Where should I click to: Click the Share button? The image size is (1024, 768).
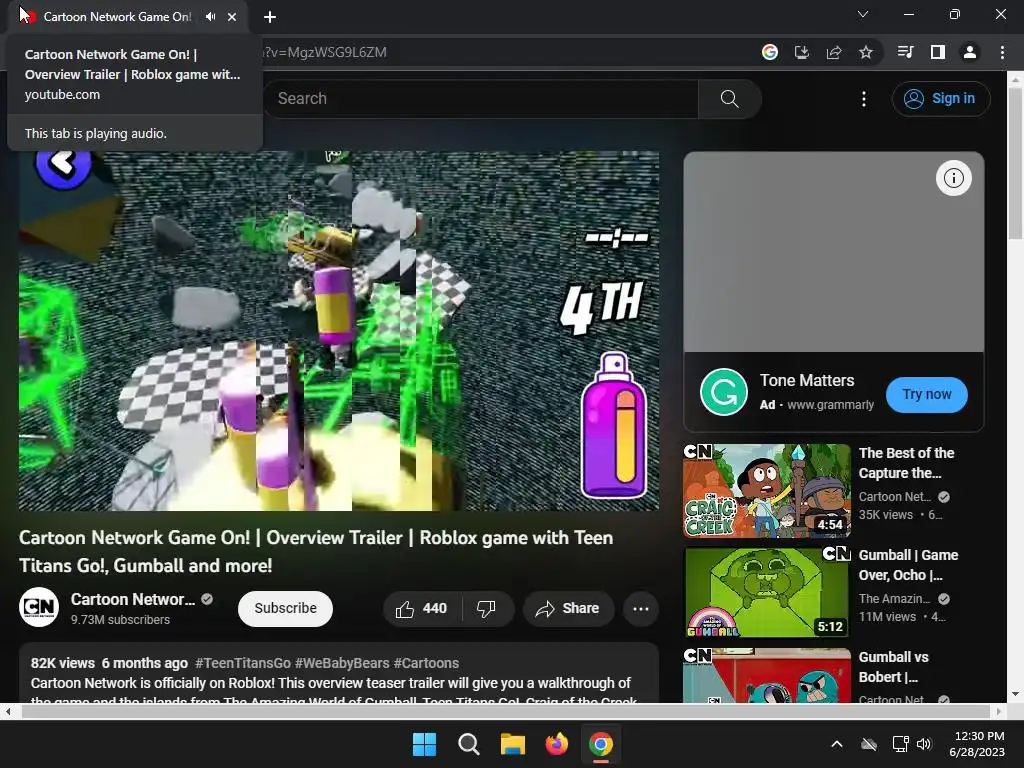tap(568, 609)
